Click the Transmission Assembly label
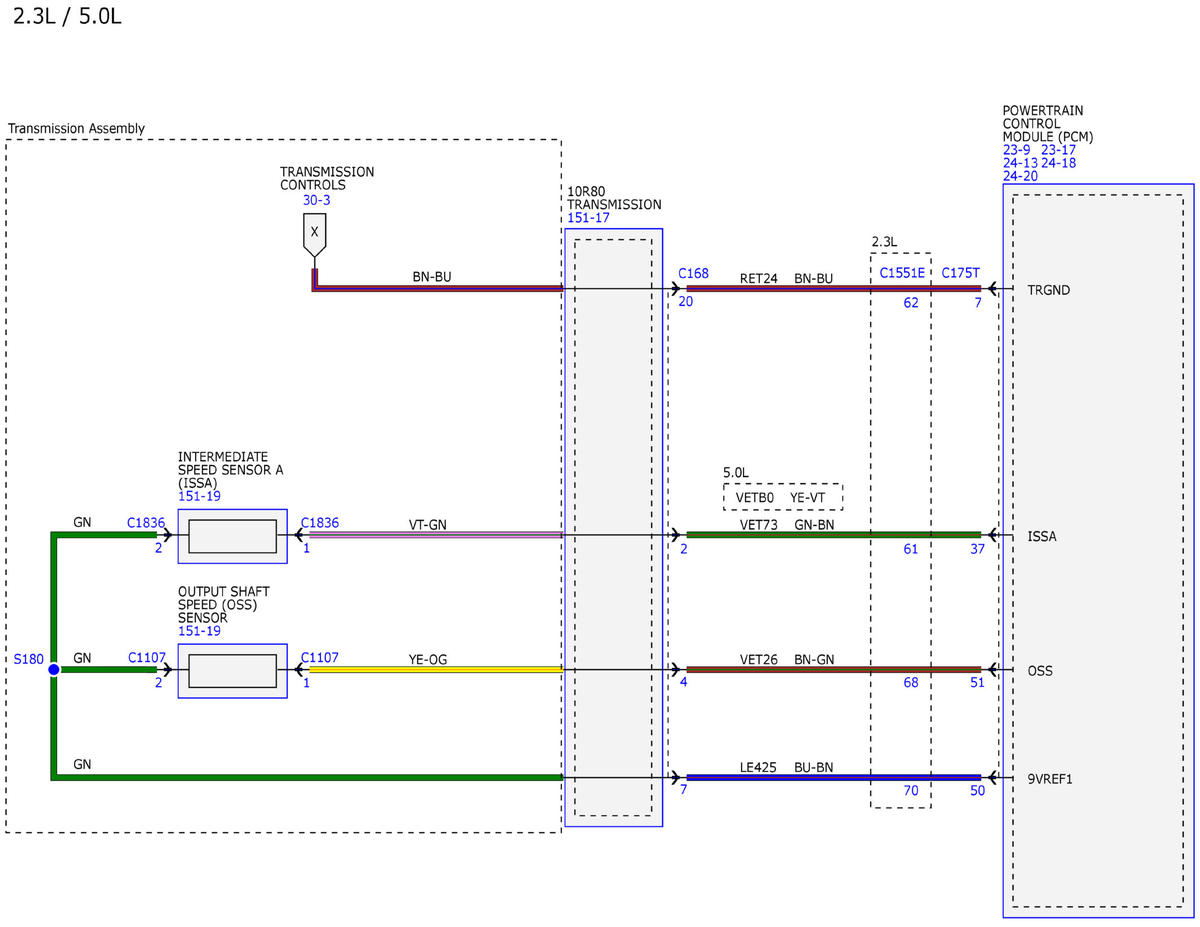The image size is (1200, 927). click(76, 128)
